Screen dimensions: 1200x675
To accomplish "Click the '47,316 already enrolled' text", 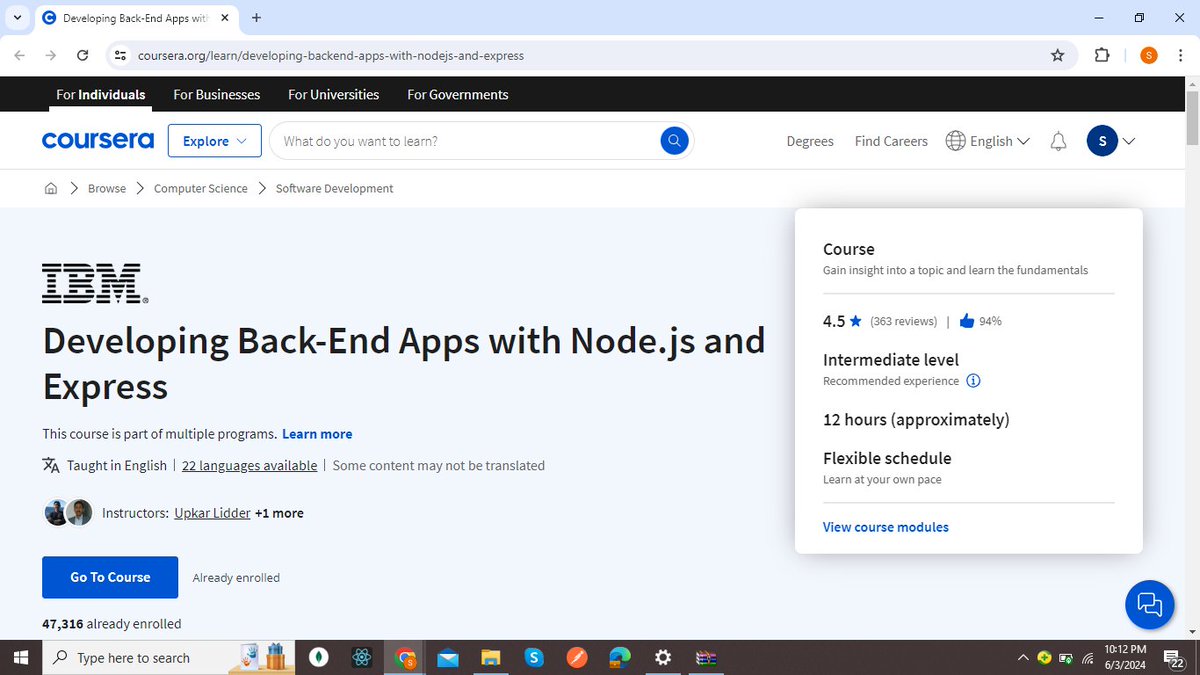I will point(112,623).
